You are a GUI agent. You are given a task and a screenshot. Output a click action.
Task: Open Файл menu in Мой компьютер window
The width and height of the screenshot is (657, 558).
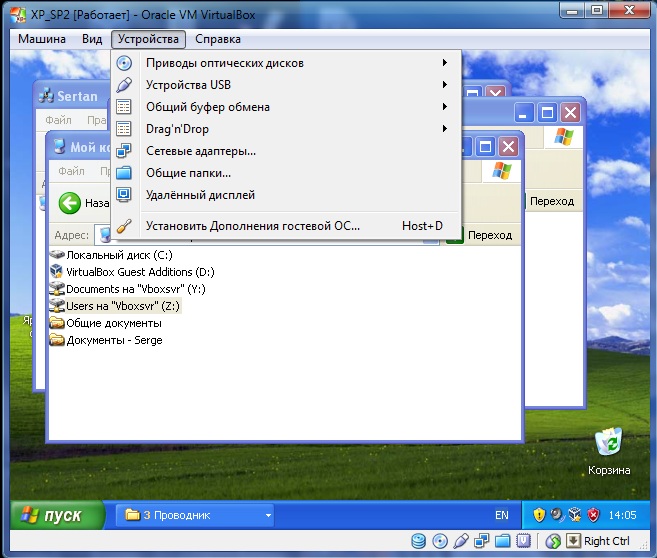point(71,171)
